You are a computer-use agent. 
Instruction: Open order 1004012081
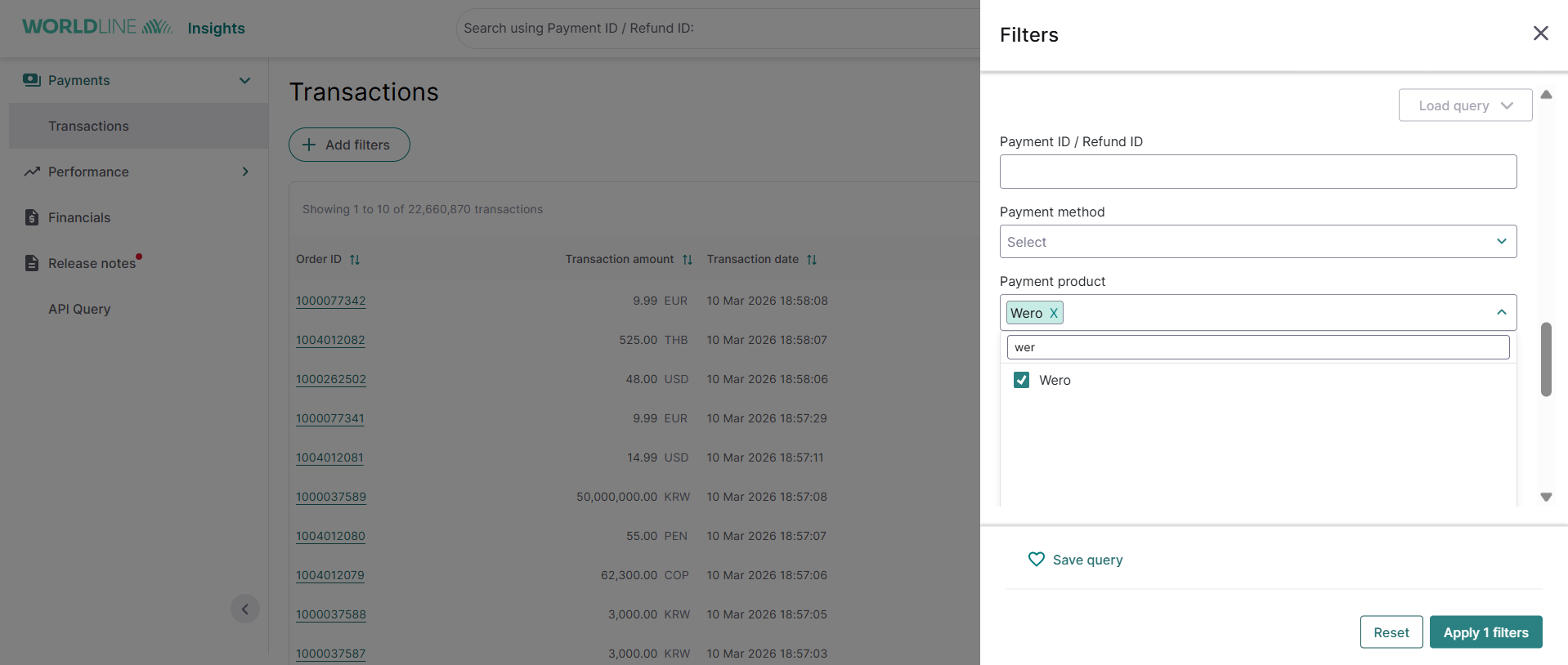[x=329, y=457]
